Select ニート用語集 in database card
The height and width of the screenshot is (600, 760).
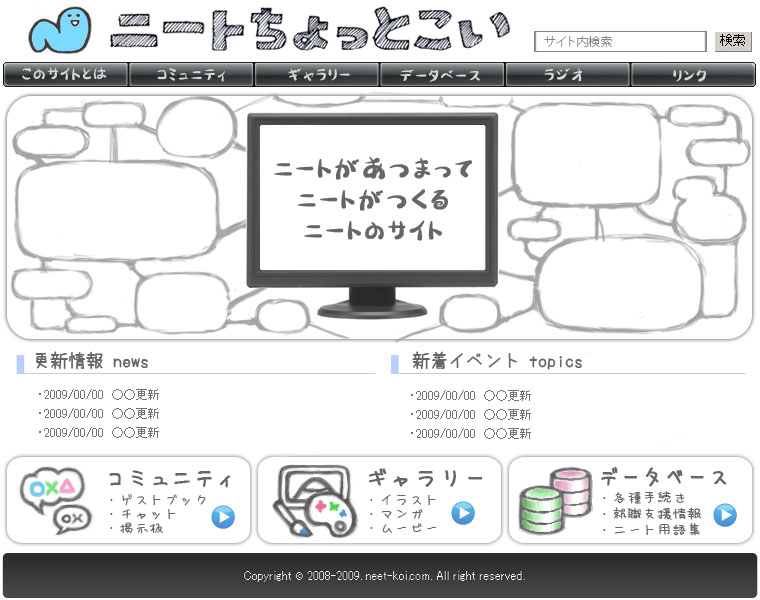tap(657, 529)
